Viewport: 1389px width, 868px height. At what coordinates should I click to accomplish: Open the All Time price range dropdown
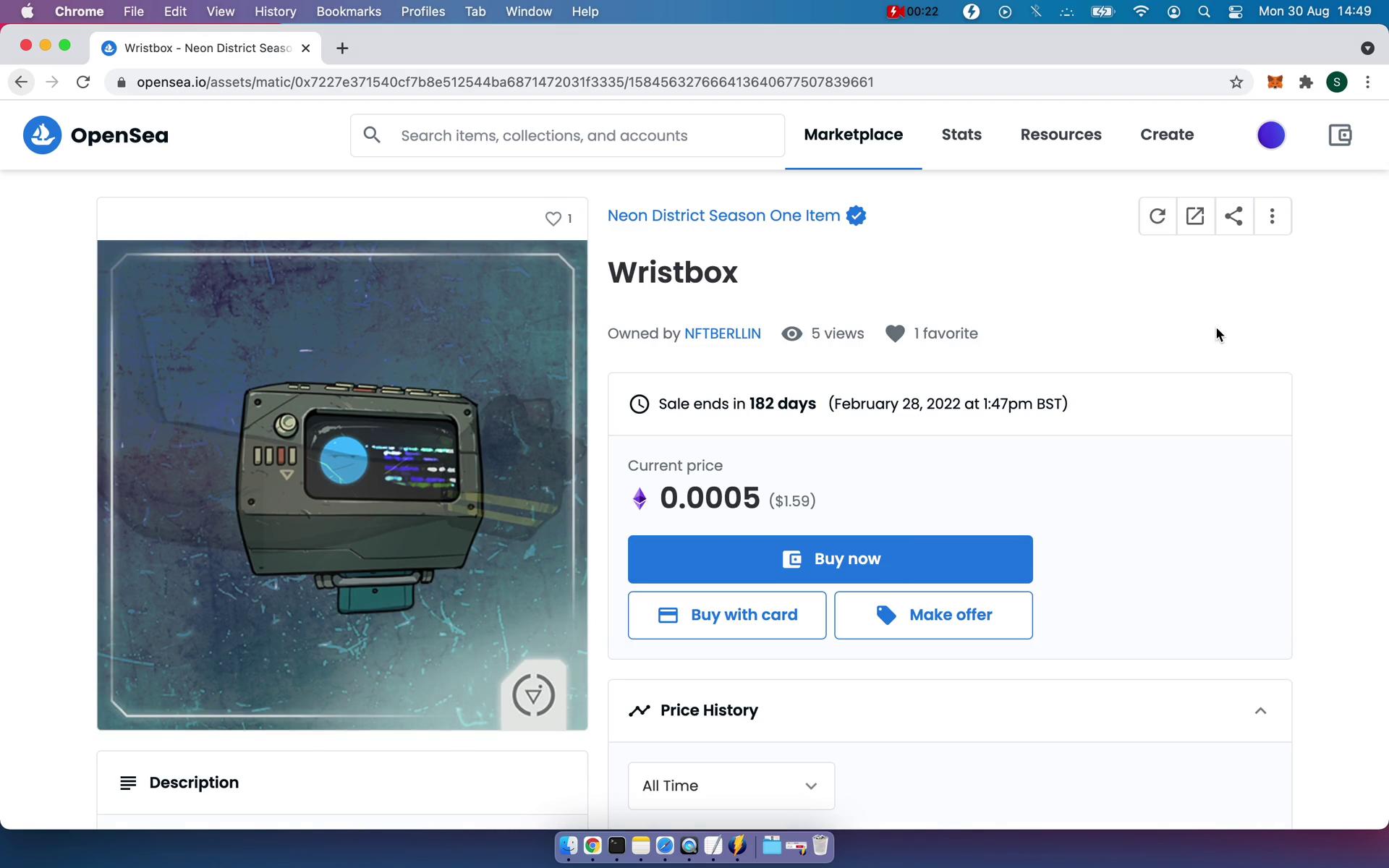[731, 786]
